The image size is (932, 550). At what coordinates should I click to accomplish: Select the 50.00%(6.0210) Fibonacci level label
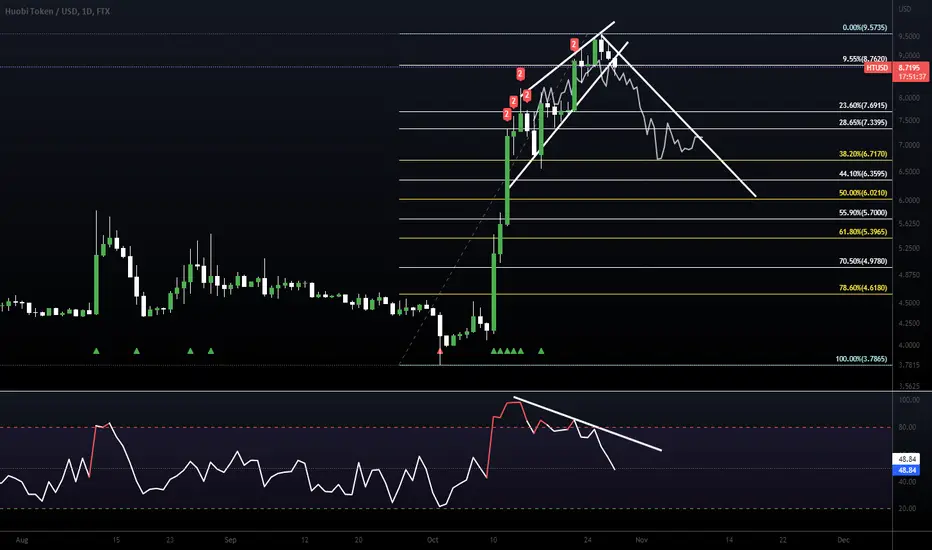[x=863, y=193]
